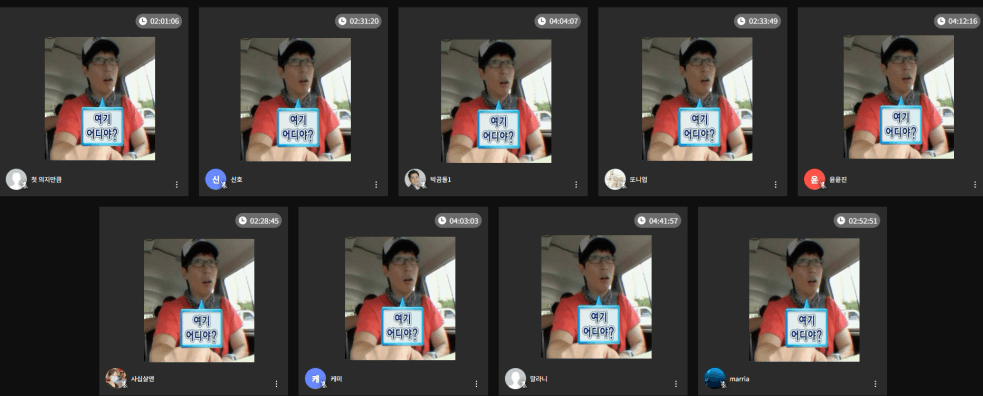Select 케미's video thumbnail
Viewport: 983px width, 396px height.
pyautogui.click(x=400, y=298)
